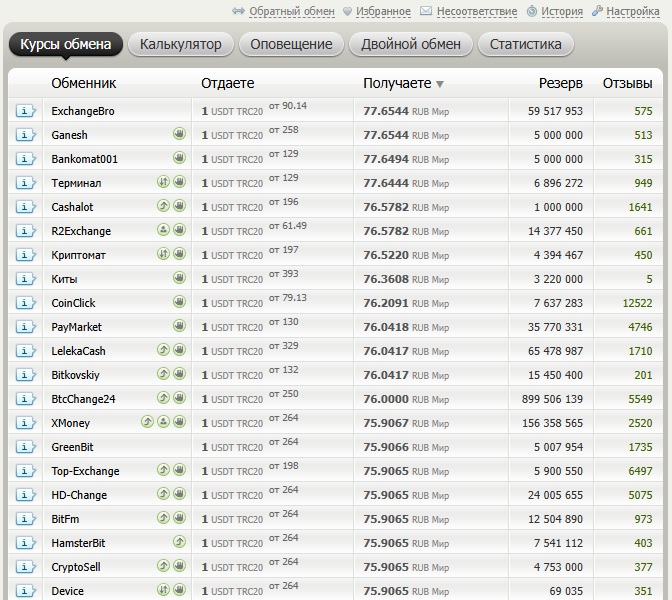Open info icon for GreenBit row
Viewport: 672px width, 600px height.
(x=25, y=447)
